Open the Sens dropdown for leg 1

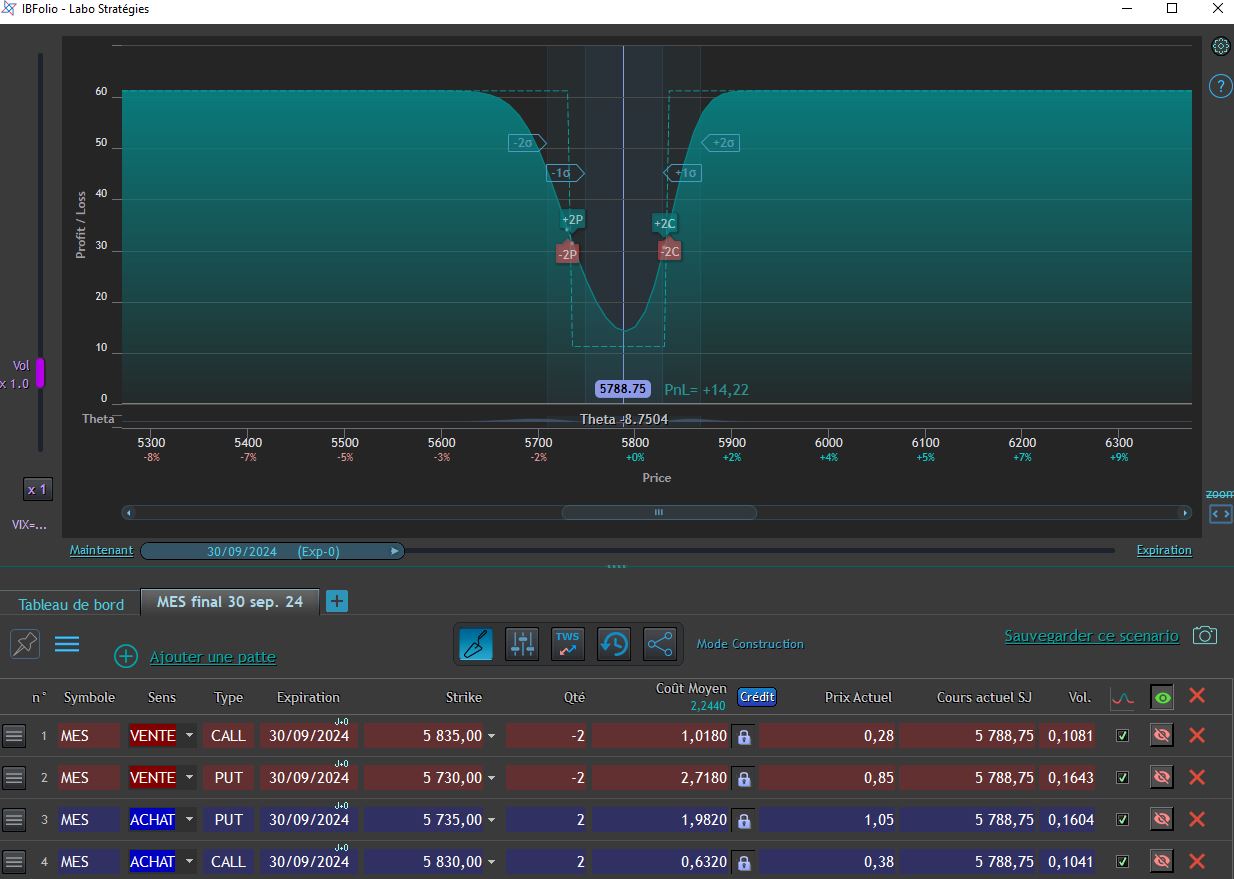[x=189, y=736]
